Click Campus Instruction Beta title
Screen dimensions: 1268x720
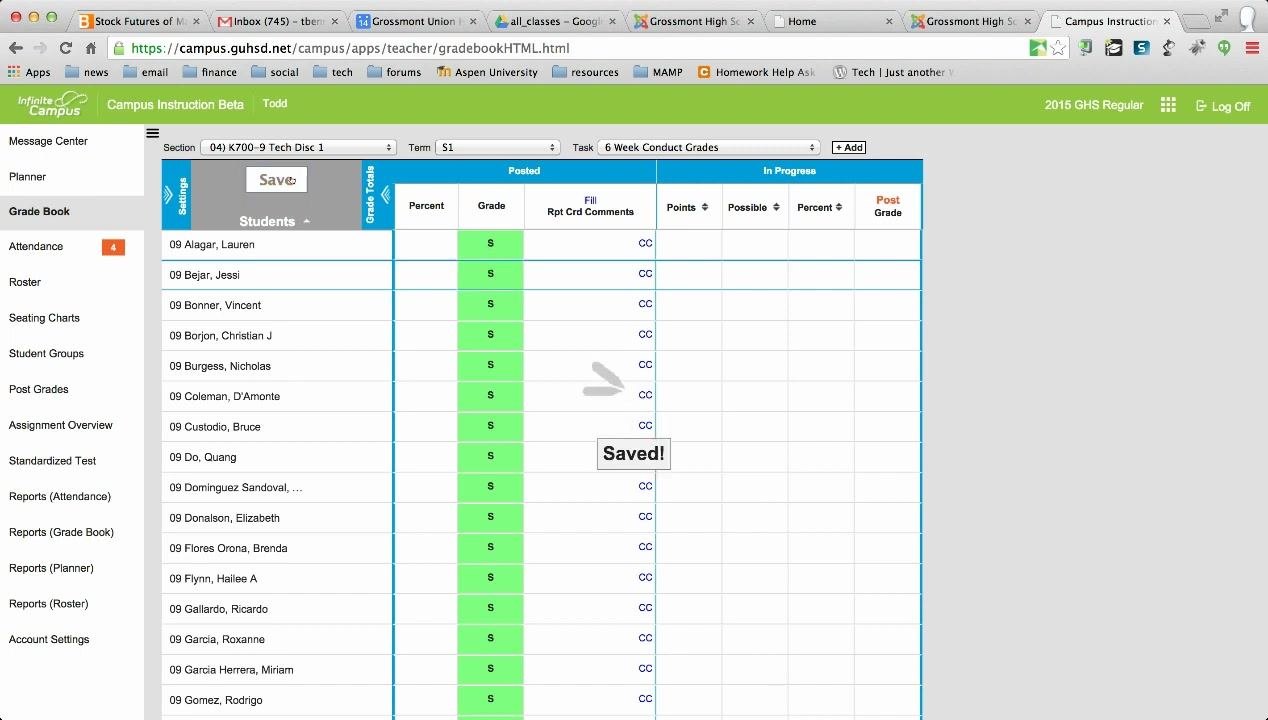click(175, 105)
